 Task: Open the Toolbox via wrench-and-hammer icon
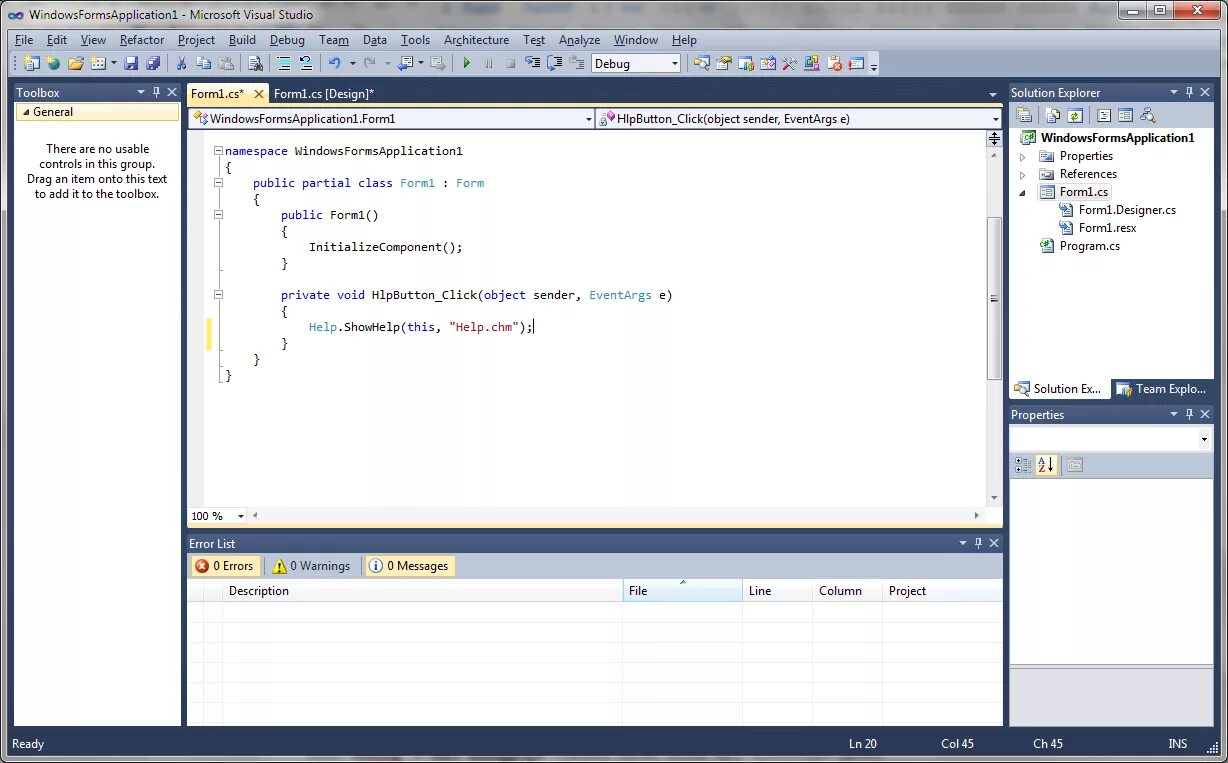[789, 63]
